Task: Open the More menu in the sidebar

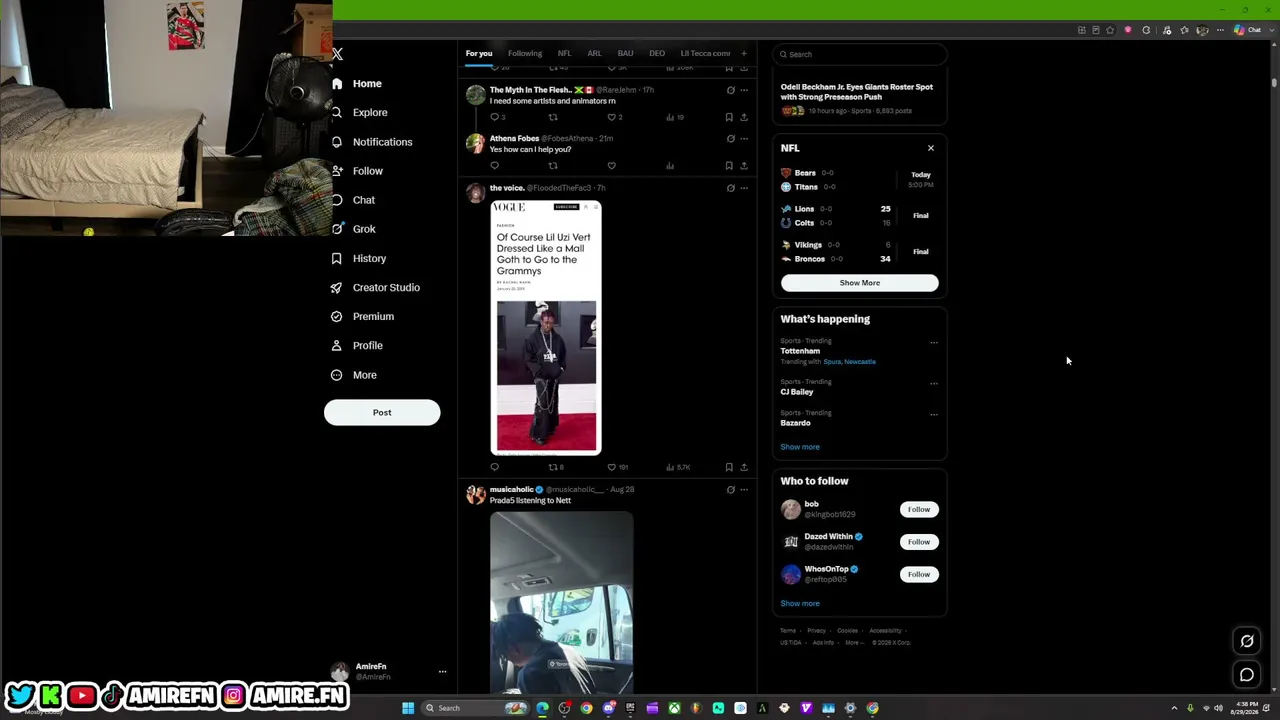Action: click(x=354, y=375)
